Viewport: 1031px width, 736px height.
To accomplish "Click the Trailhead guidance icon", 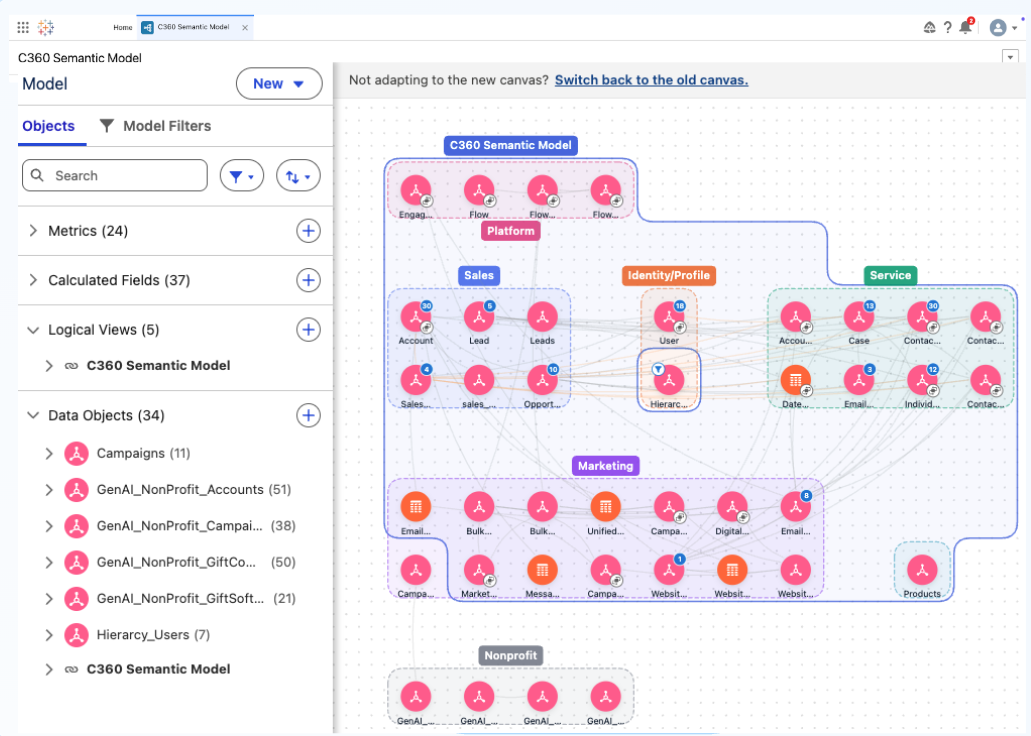I will (929, 28).
